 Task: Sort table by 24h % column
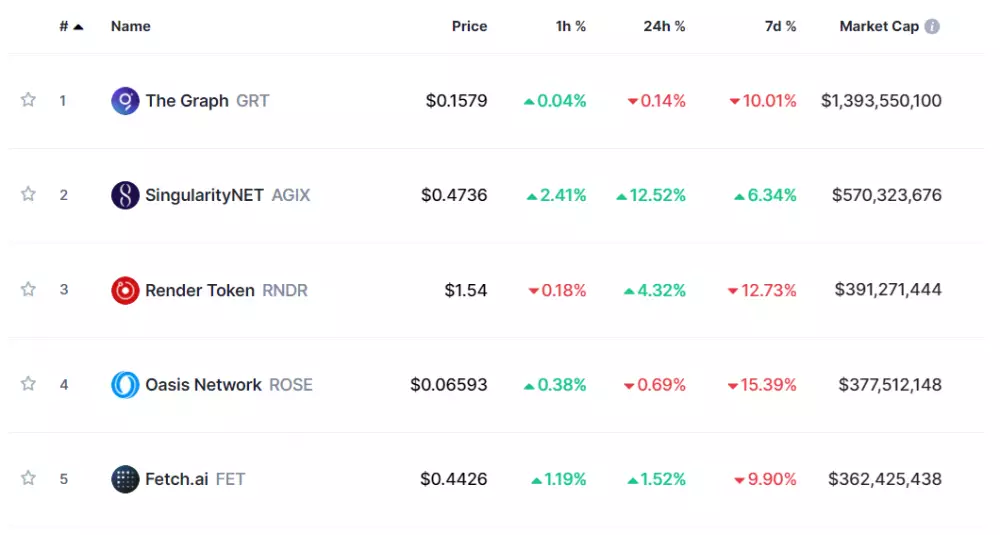664,27
